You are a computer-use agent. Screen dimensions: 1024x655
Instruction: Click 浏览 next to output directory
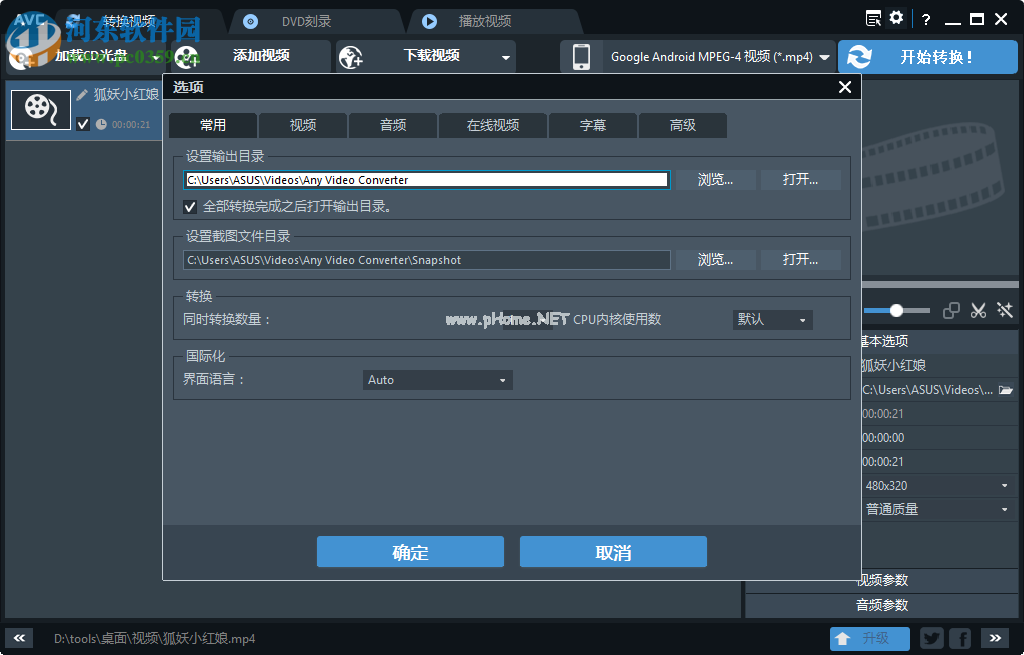pos(715,179)
